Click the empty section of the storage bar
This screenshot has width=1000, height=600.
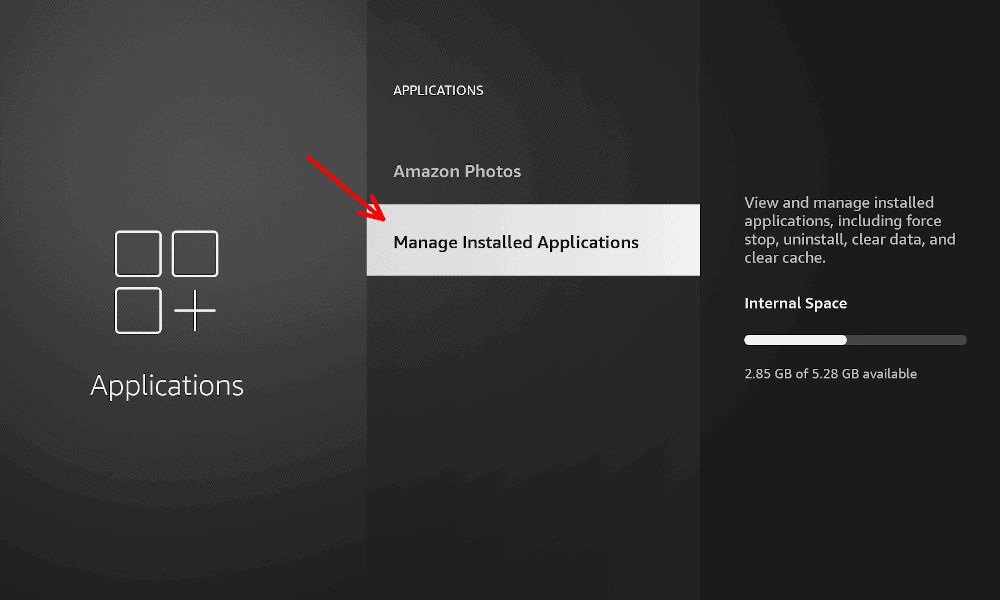coord(910,340)
